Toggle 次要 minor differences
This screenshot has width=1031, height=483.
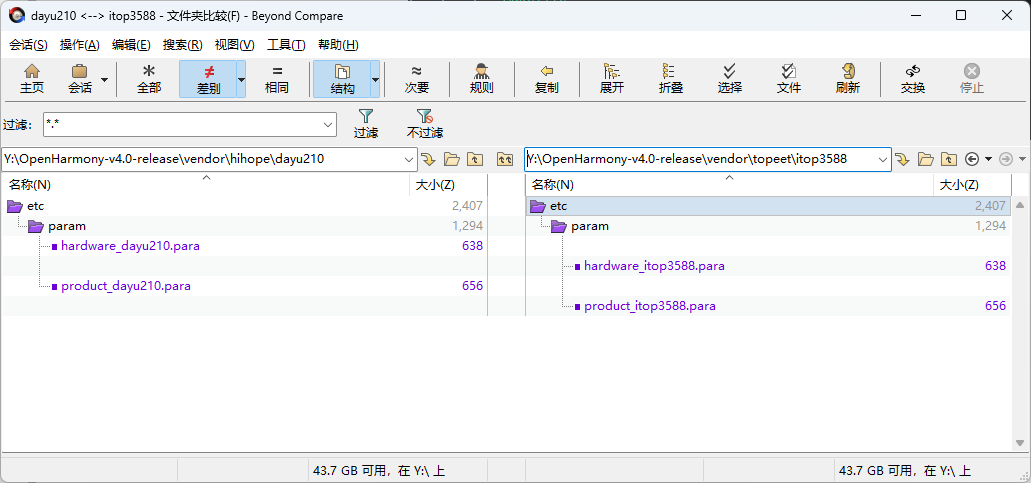(x=417, y=79)
